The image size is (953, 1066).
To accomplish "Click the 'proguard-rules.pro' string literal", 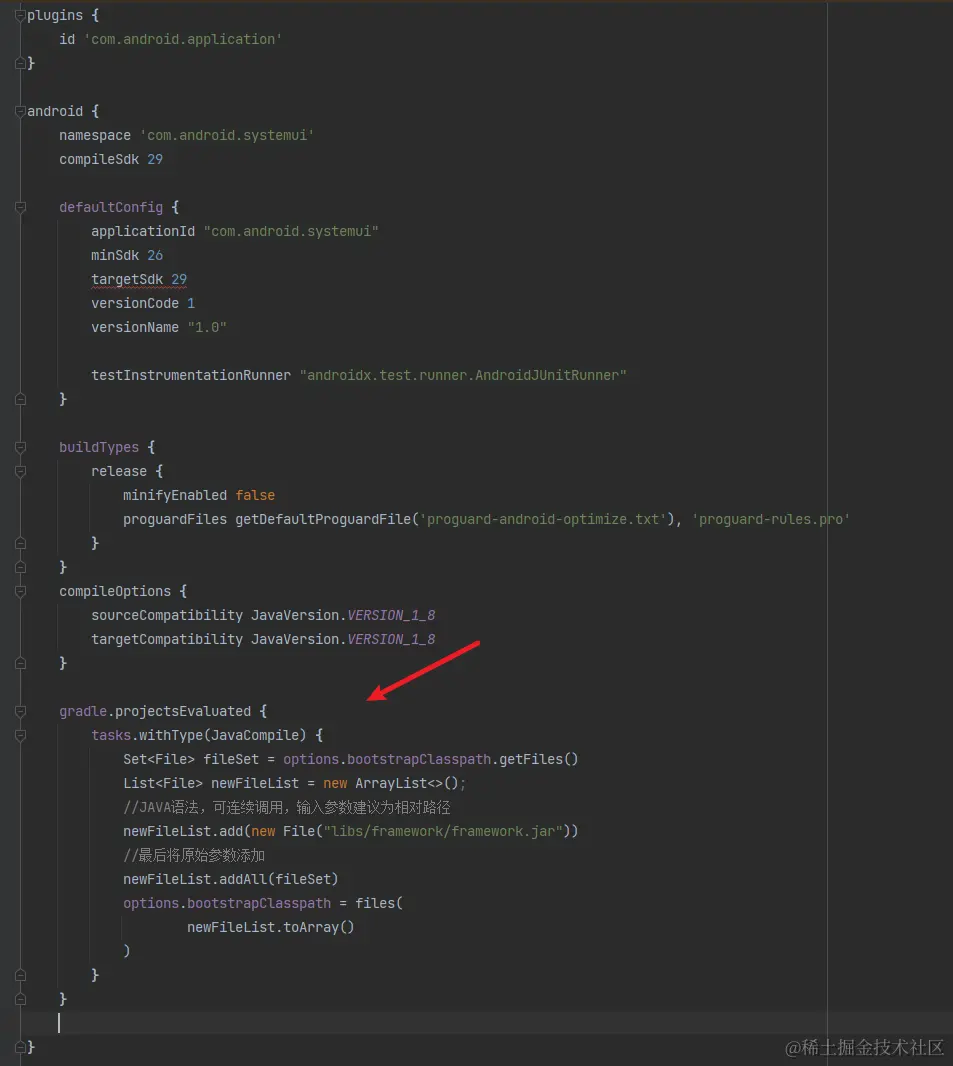I will (x=770, y=519).
